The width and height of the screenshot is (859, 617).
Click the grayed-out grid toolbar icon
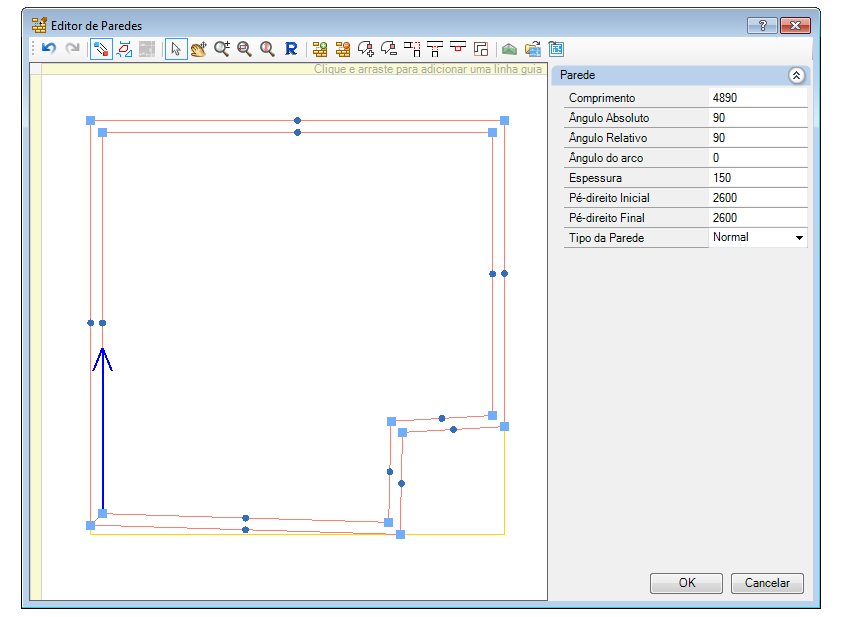coord(147,49)
